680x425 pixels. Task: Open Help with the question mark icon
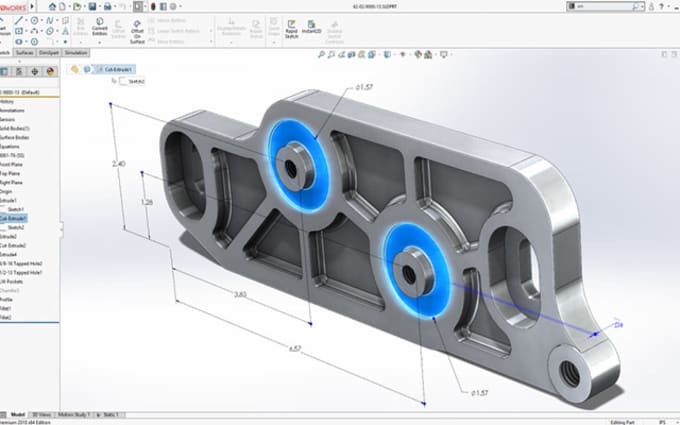tap(661, 6)
